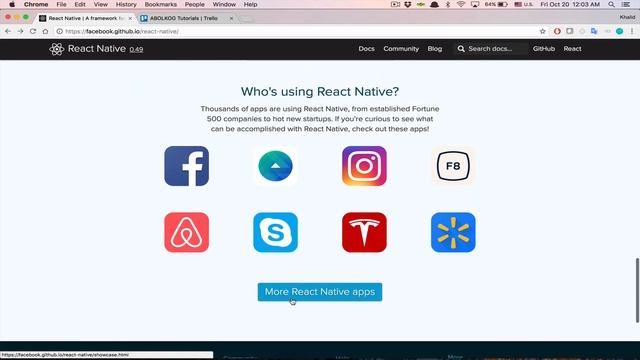Click the browser address bar URL
This screenshot has width=640, height=360.
click(x=122, y=31)
